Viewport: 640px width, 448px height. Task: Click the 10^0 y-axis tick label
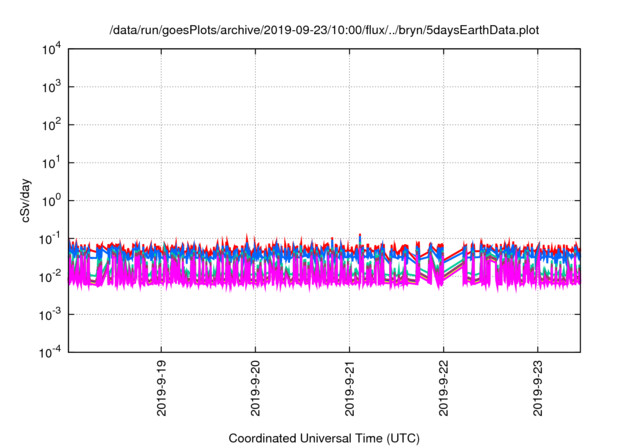(x=51, y=201)
